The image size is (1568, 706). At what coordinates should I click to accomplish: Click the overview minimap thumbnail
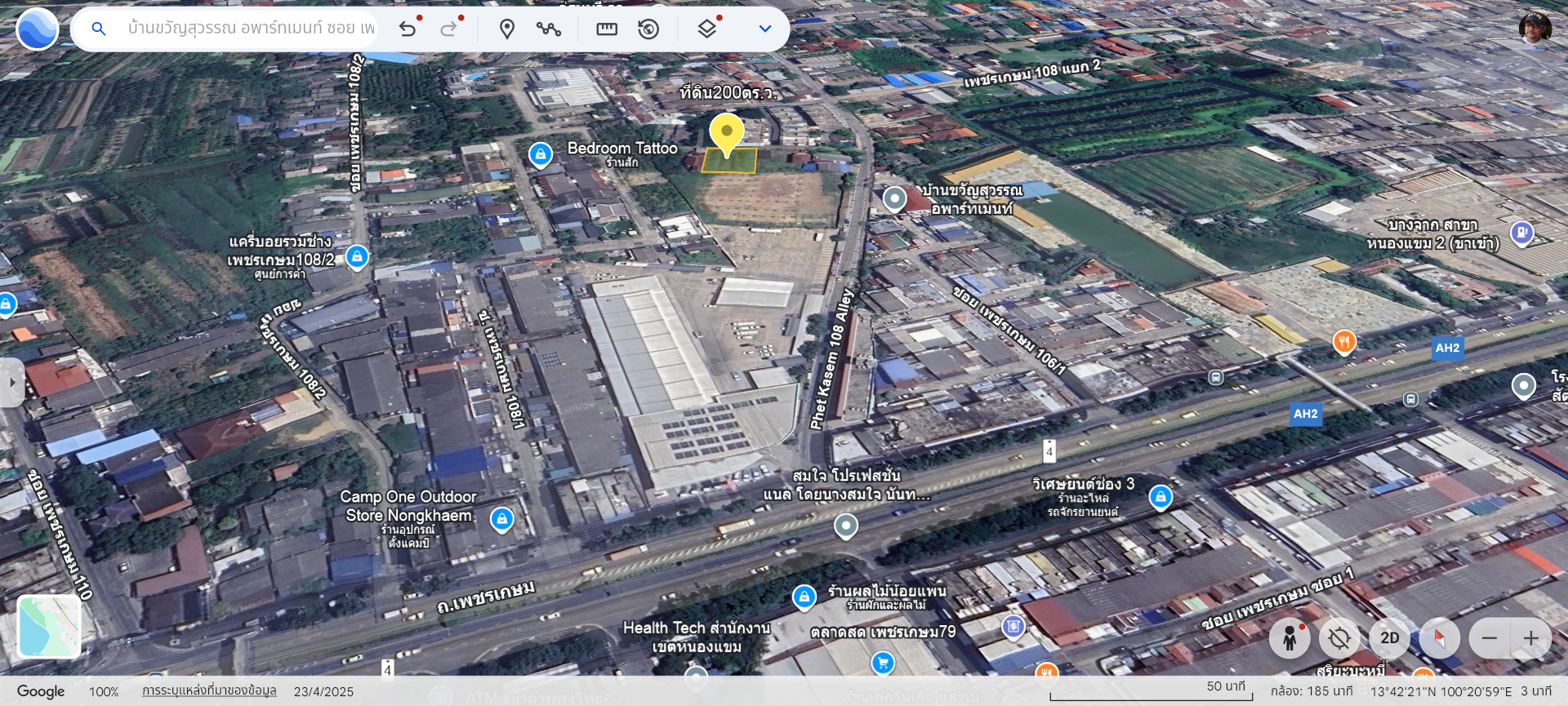click(49, 626)
